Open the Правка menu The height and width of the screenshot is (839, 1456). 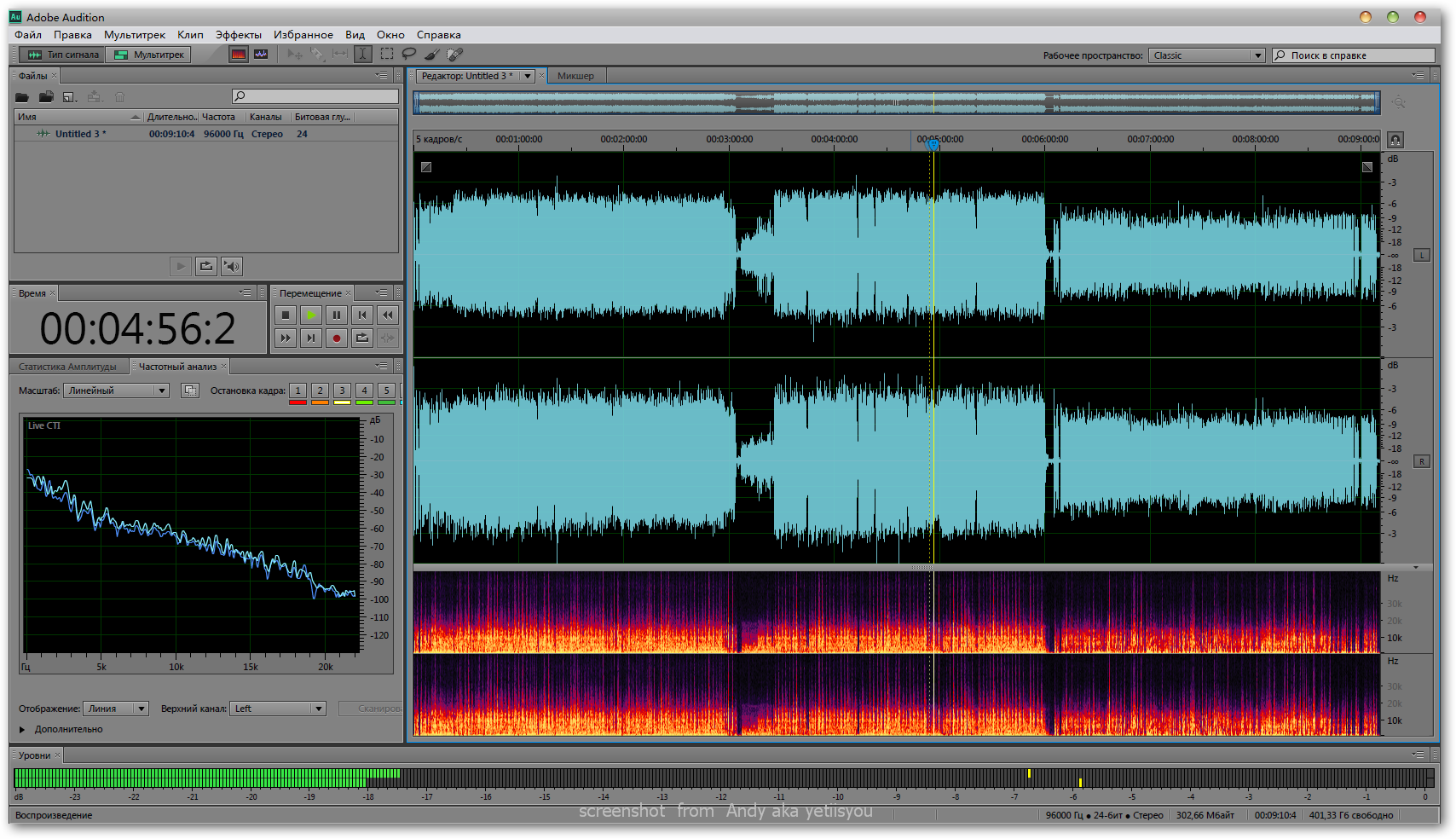(72, 35)
